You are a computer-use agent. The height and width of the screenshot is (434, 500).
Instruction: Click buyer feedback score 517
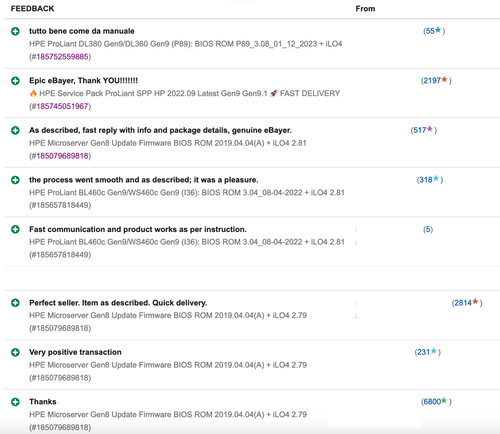[x=420, y=130]
